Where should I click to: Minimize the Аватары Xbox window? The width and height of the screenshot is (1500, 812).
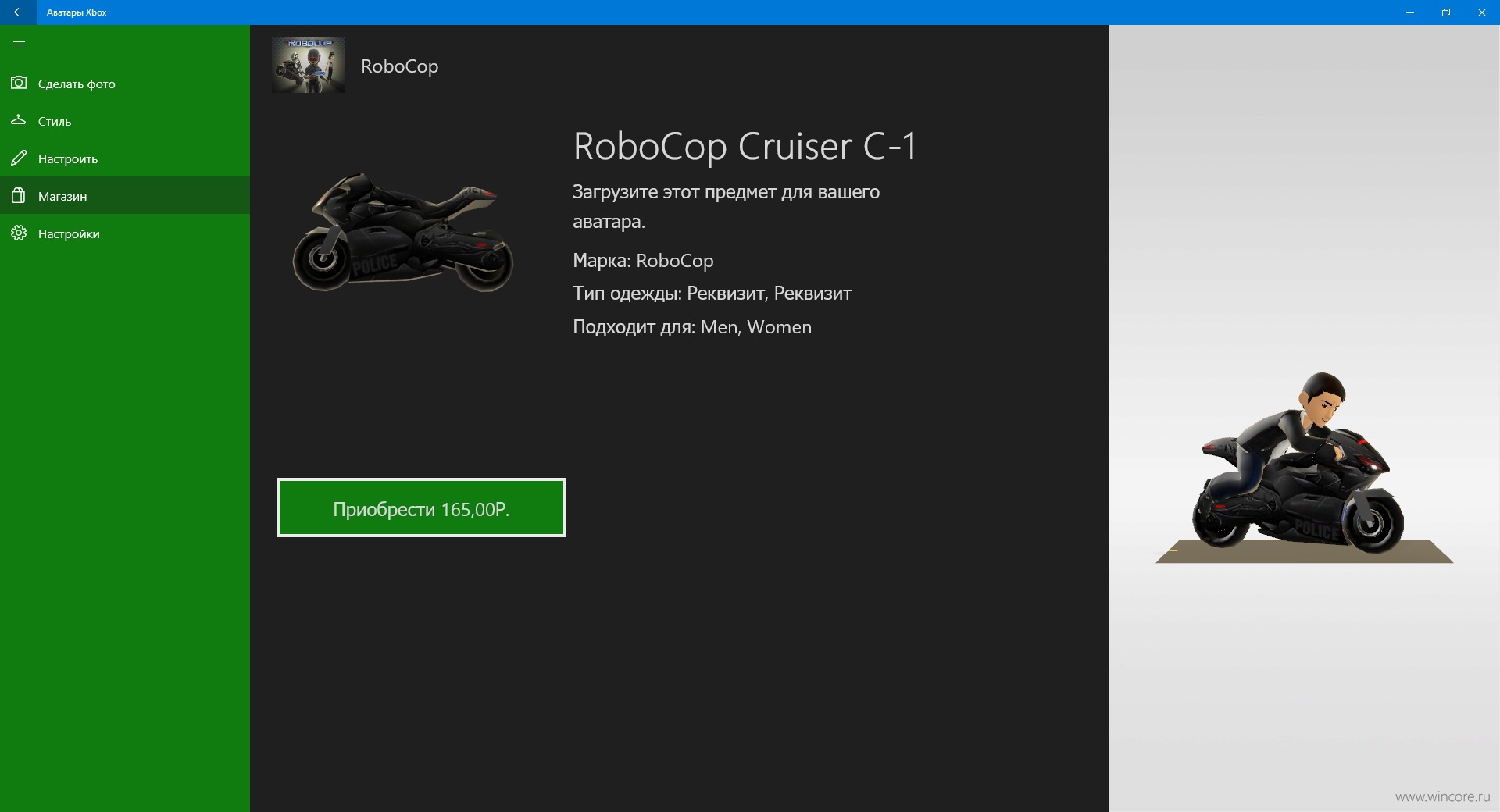coord(1410,12)
